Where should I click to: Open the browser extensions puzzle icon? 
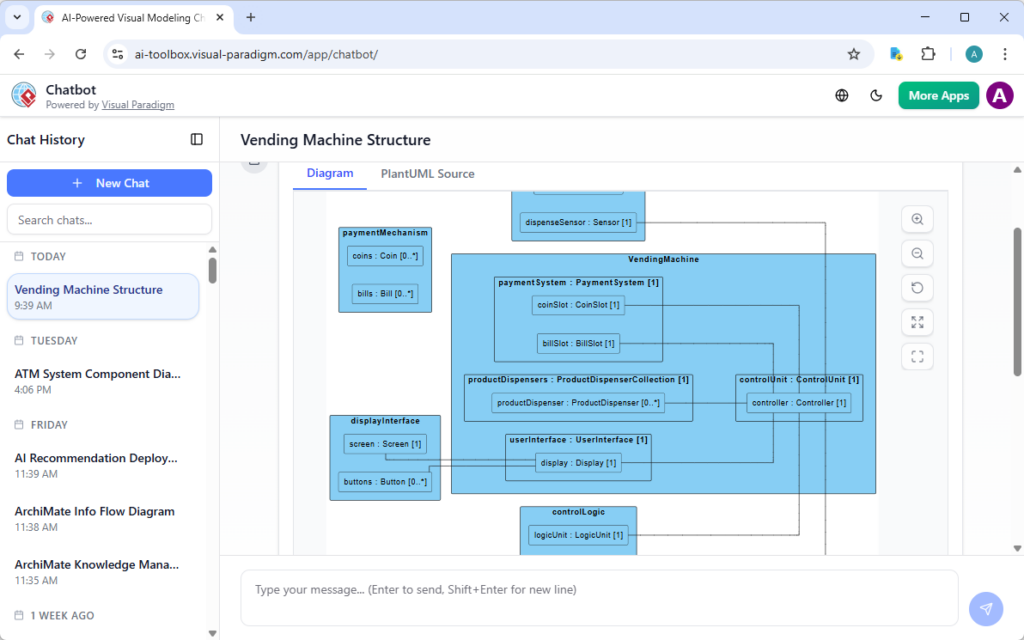(x=928, y=54)
